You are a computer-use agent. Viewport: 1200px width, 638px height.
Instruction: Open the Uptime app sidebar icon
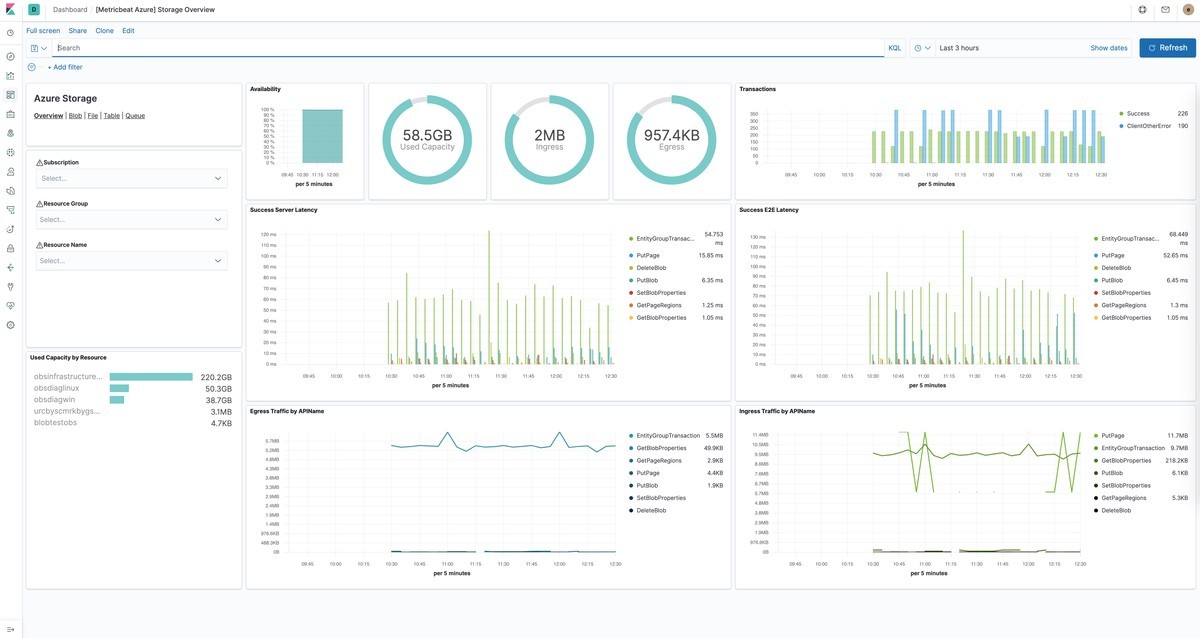click(10, 229)
